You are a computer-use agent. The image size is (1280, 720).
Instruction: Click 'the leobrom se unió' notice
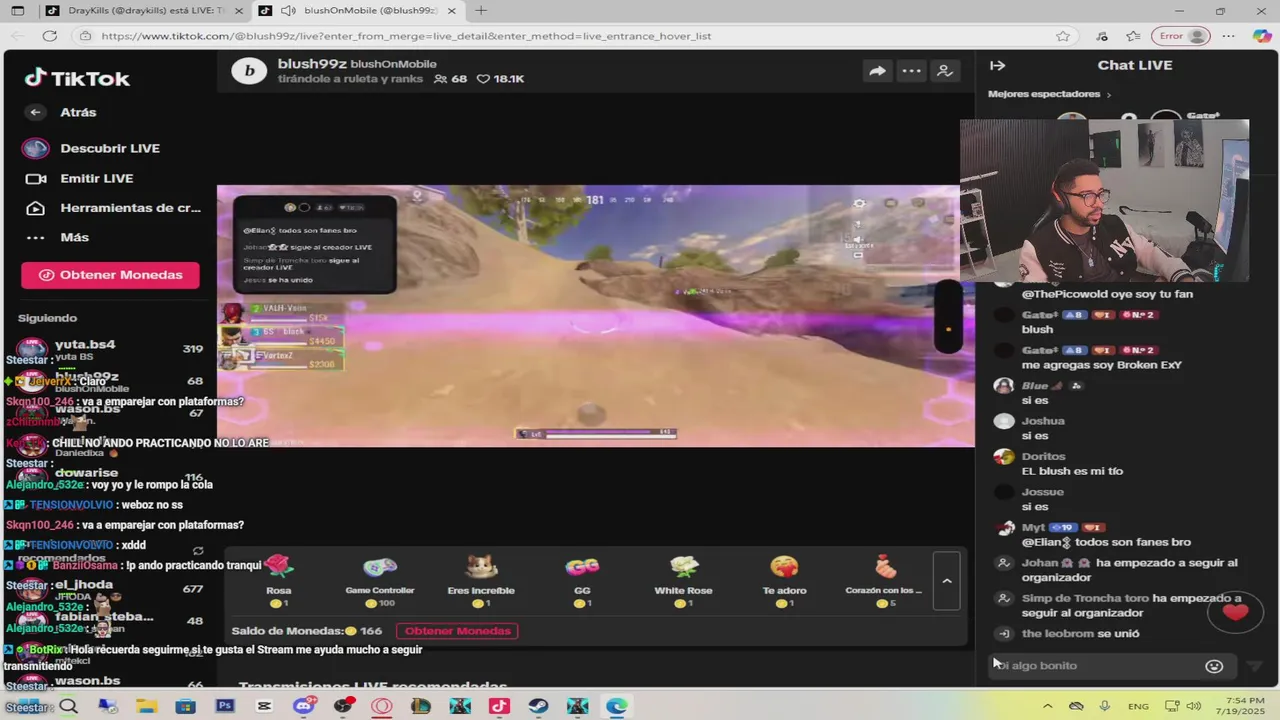tap(1080, 634)
